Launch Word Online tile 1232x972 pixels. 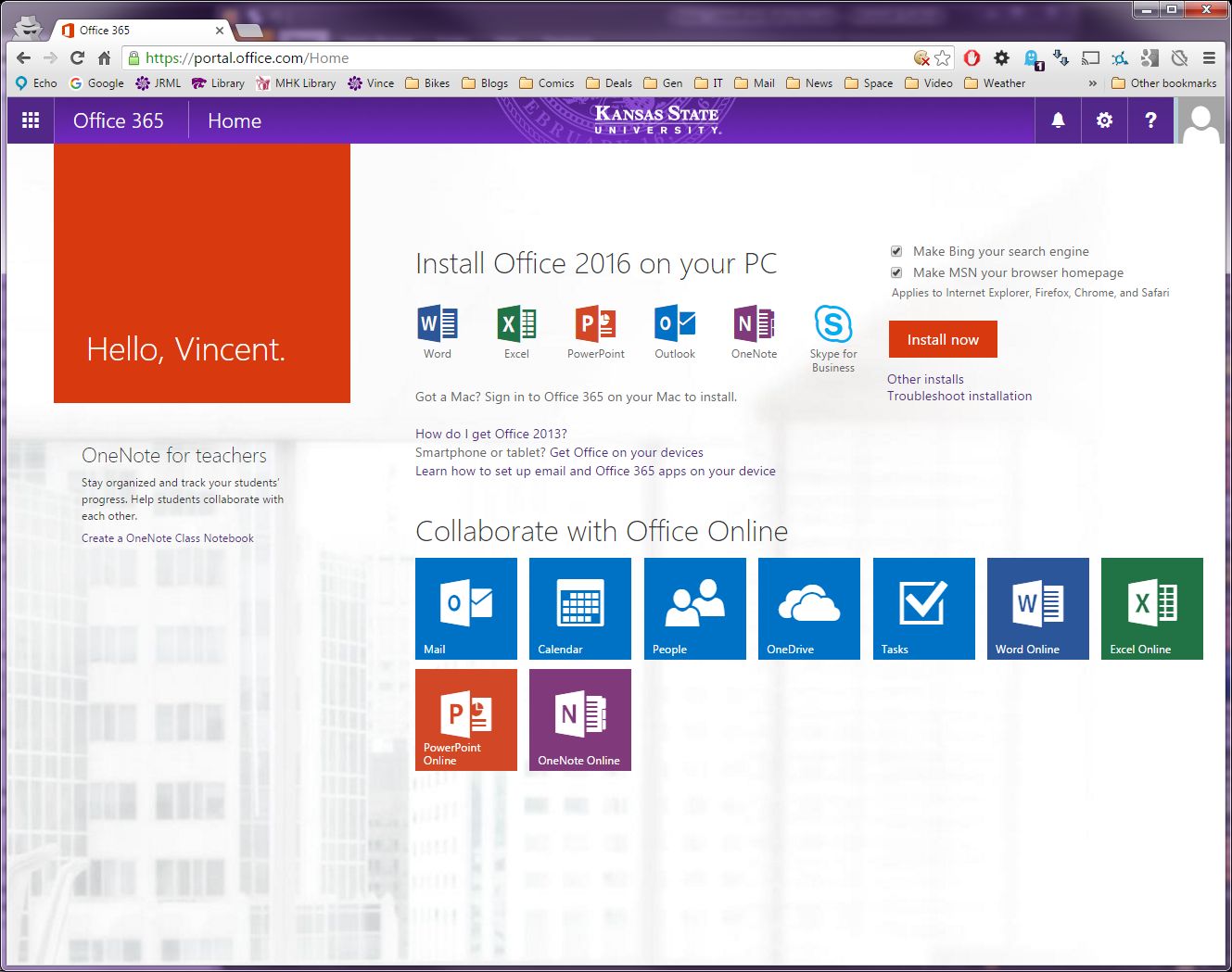tap(1038, 609)
